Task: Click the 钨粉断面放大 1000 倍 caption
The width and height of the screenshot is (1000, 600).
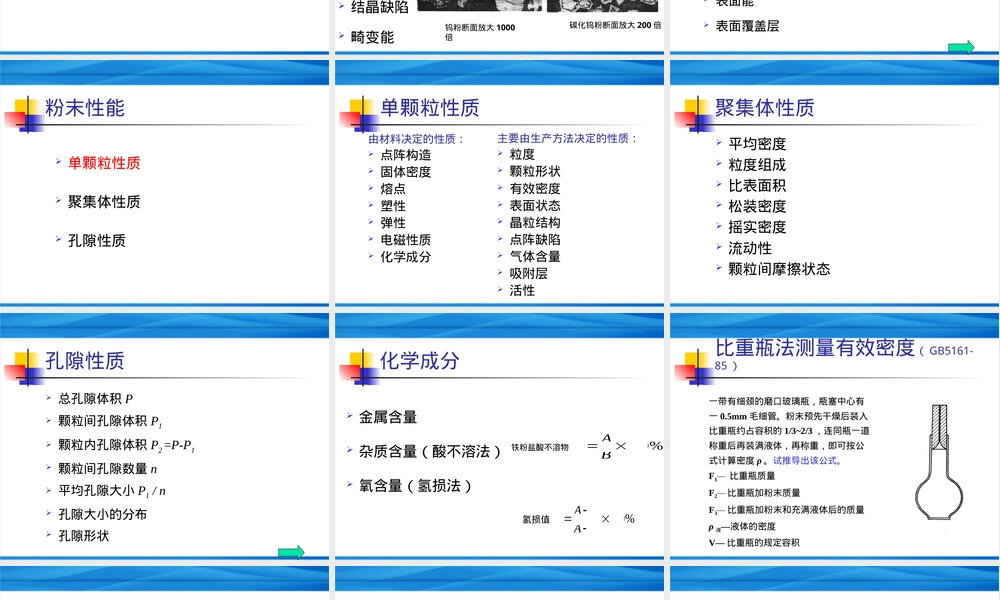Action: pos(480,32)
